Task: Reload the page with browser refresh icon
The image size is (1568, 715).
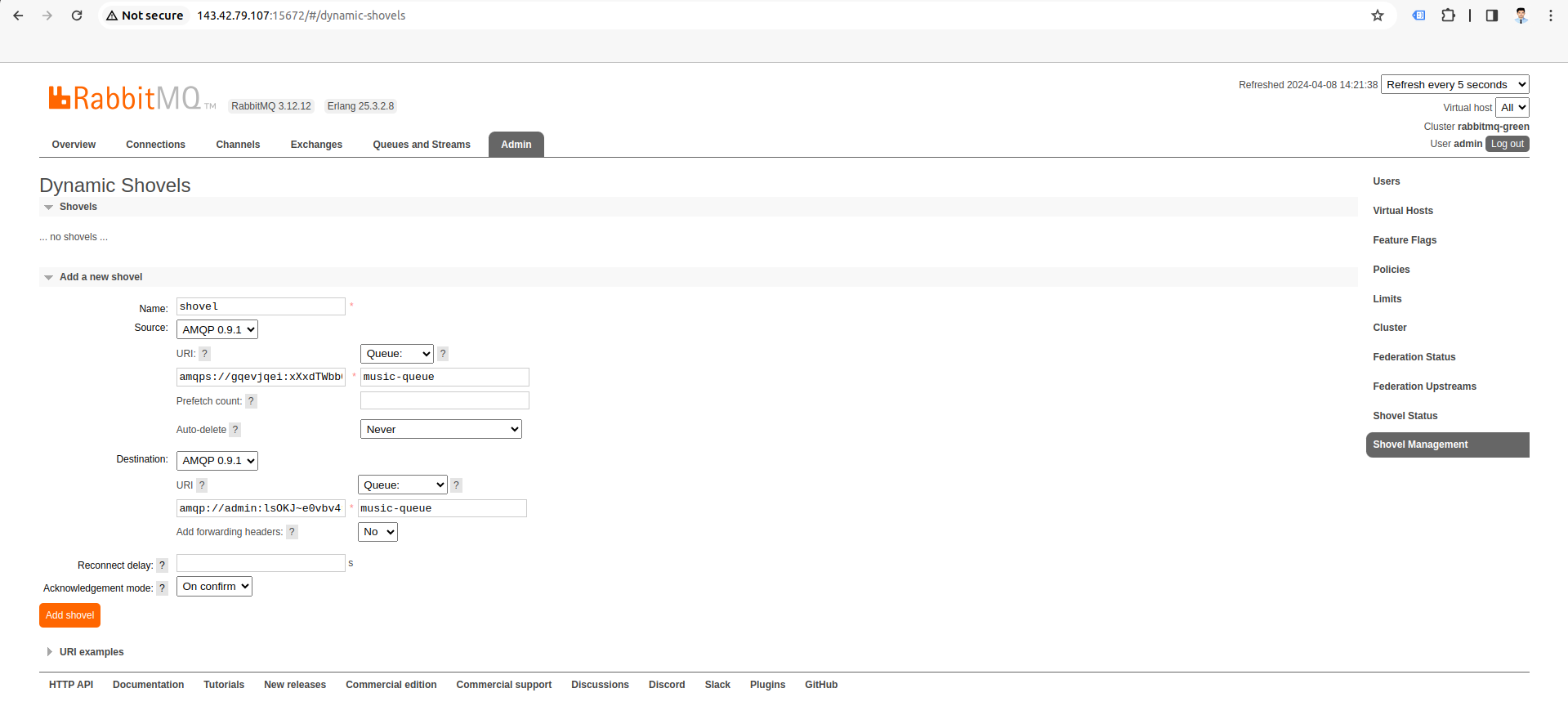Action: (77, 16)
